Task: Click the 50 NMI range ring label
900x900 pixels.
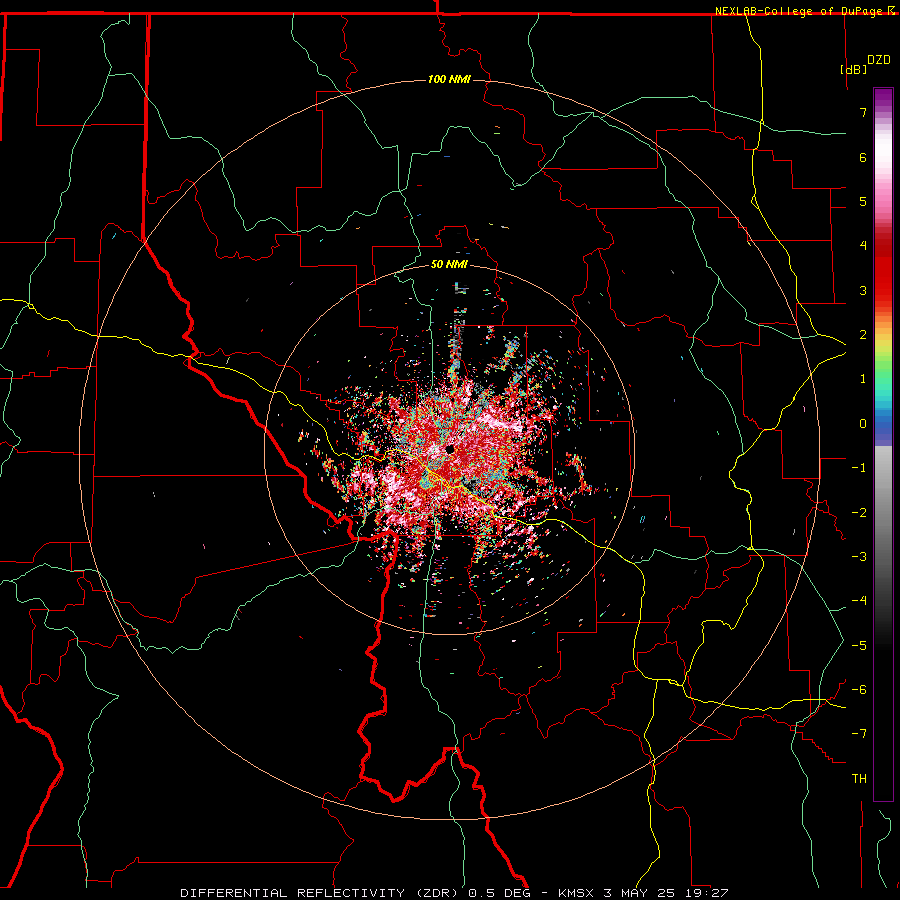Action: click(x=449, y=264)
